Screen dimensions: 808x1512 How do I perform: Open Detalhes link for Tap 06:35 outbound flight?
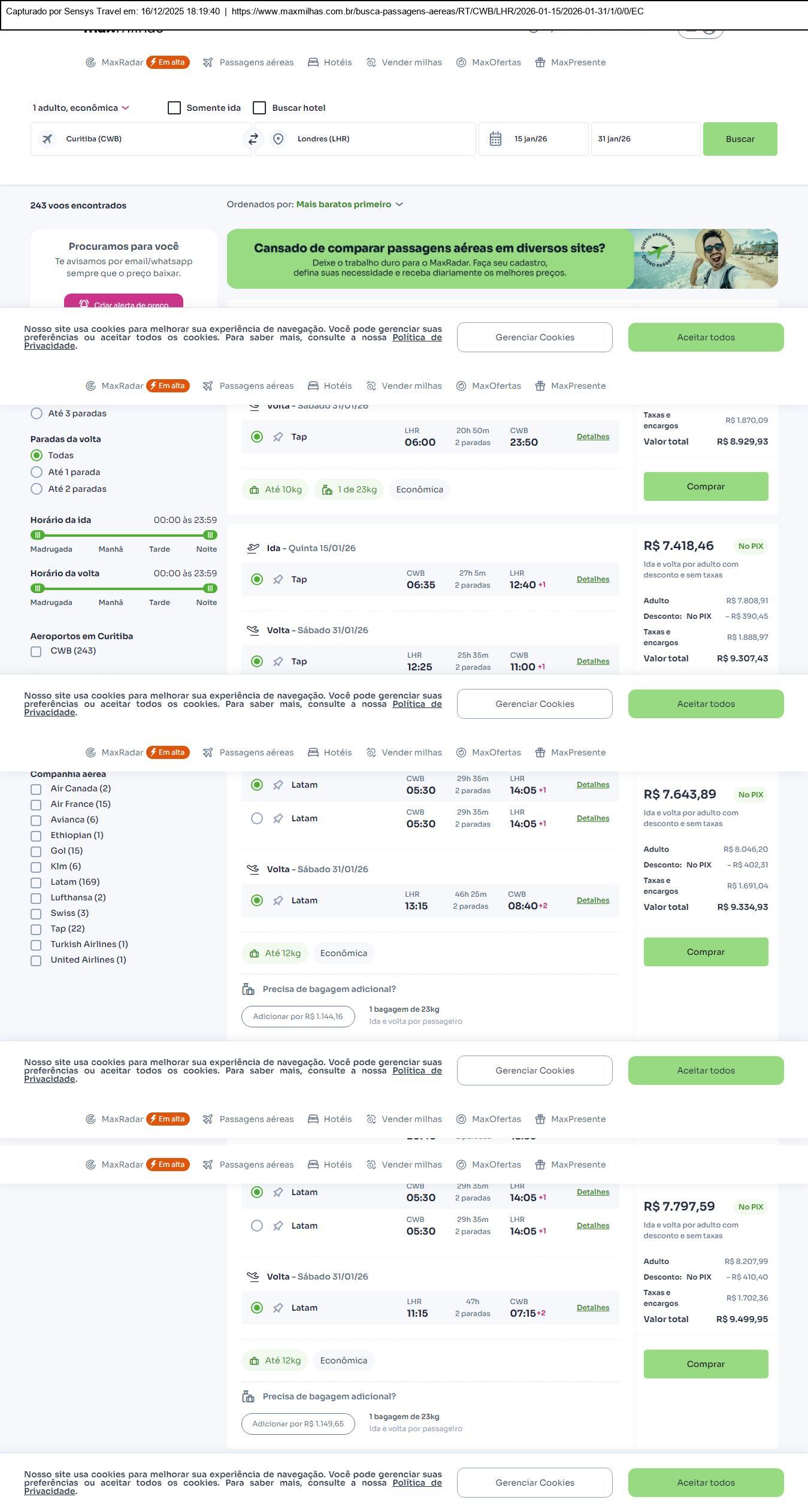coord(592,579)
